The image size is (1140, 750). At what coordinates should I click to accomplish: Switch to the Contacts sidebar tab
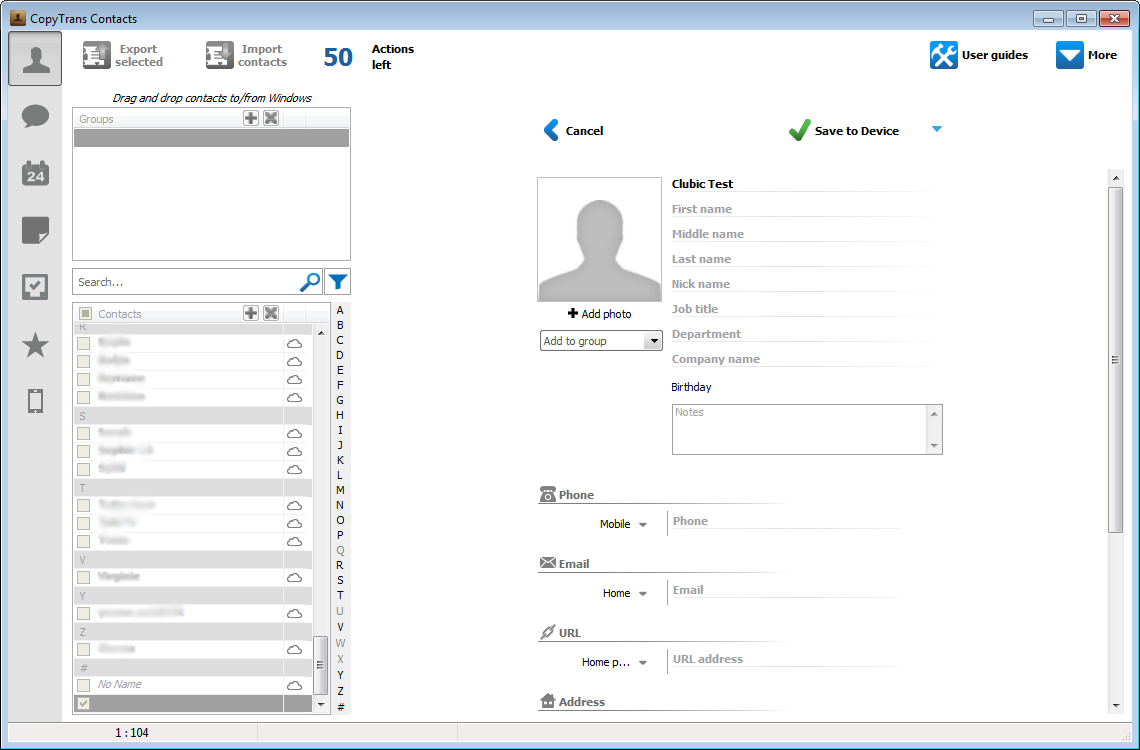click(35, 58)
